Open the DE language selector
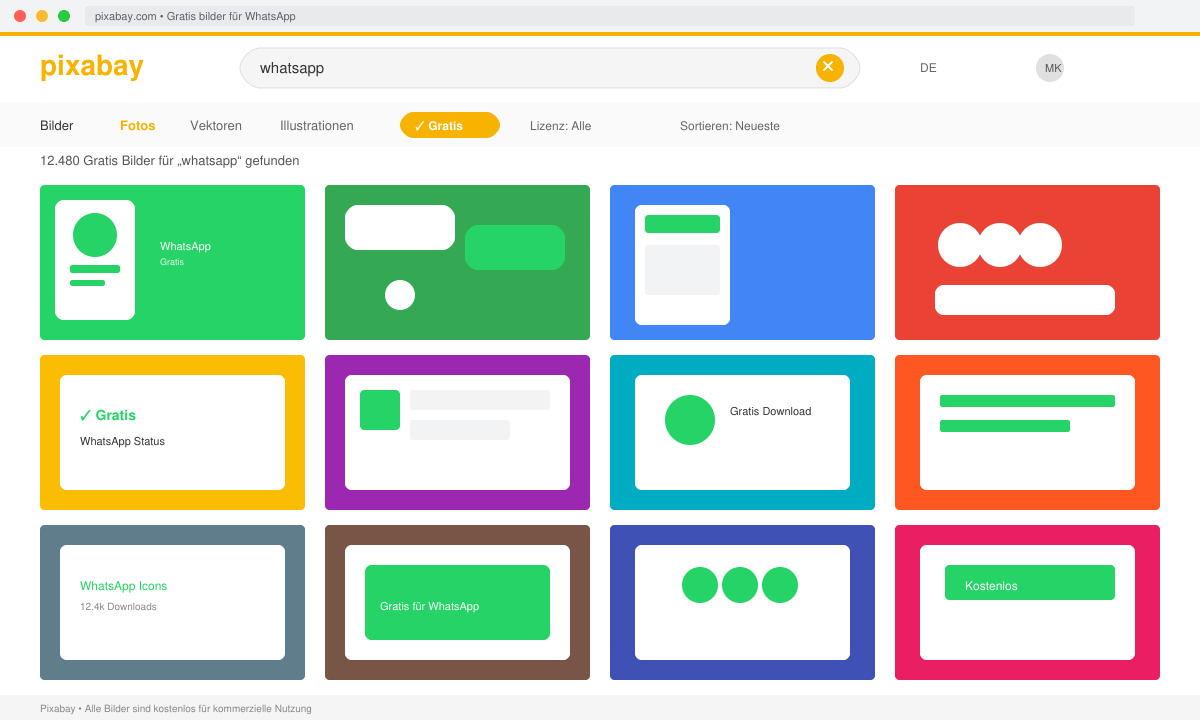 click(x=928, y=68)
